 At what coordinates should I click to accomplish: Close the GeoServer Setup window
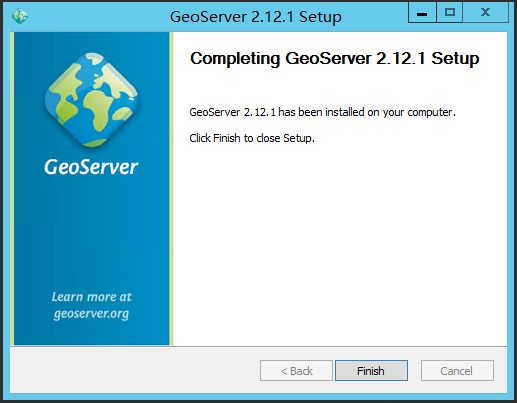coord(485,13)
